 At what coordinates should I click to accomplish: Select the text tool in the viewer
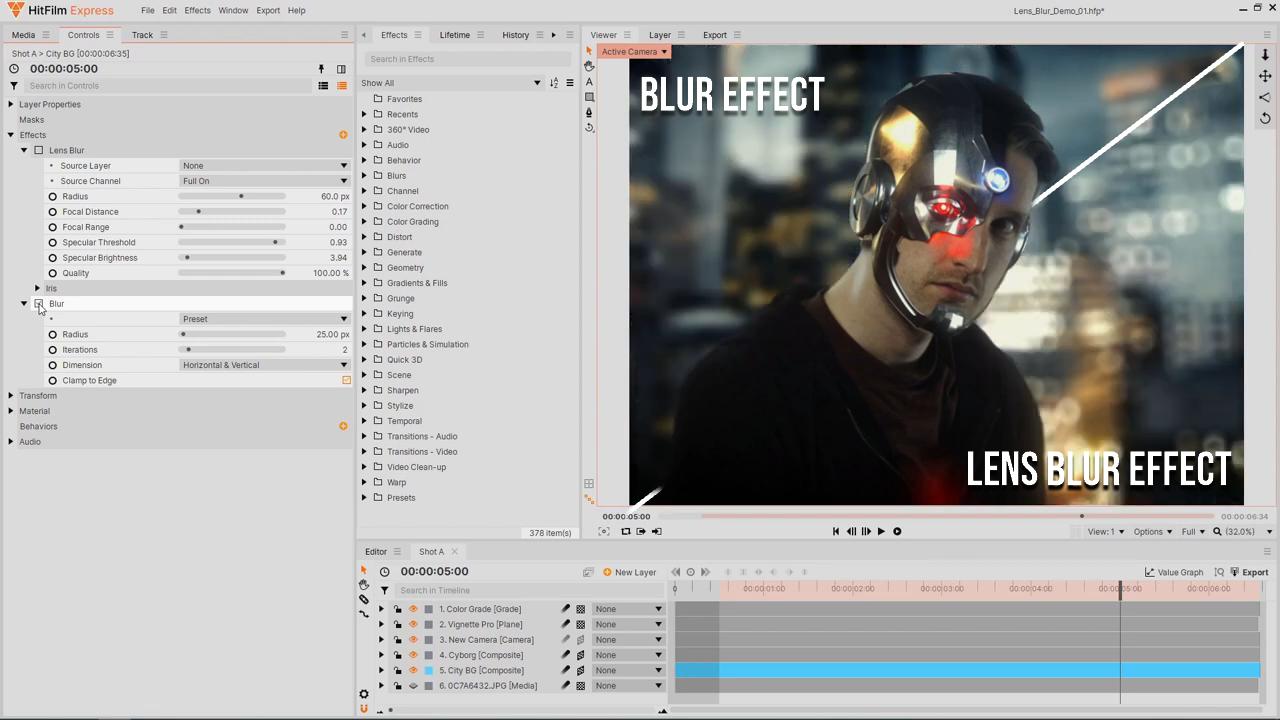click(x=589, y=82)
